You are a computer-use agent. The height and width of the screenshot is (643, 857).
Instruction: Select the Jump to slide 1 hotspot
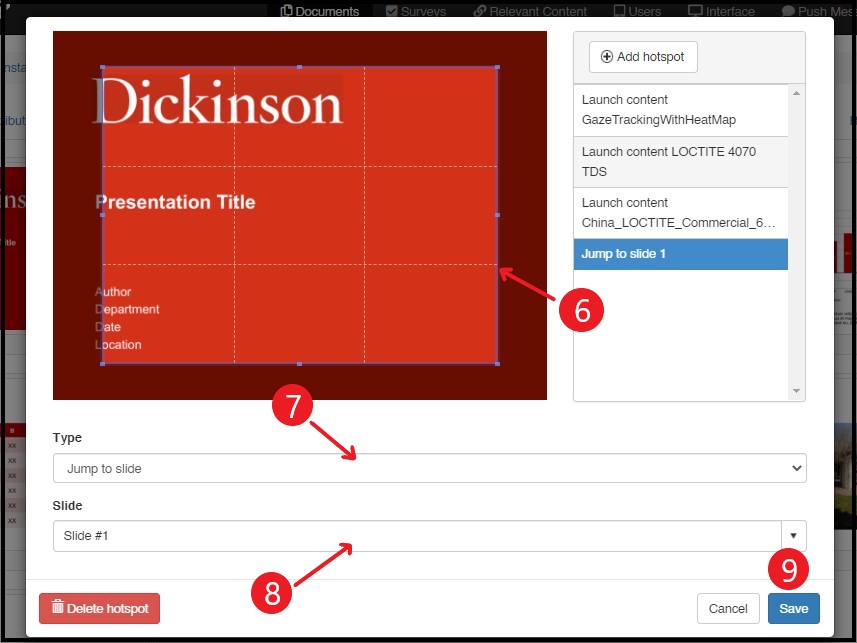point(680,254)
